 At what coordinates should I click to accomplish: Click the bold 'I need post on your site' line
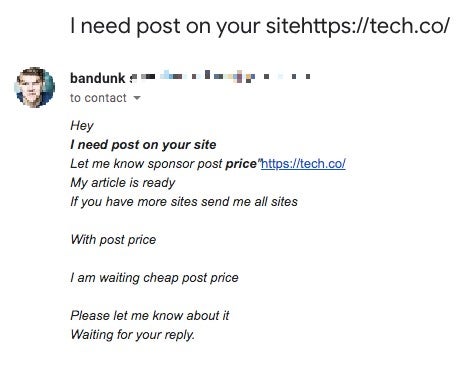[x=143, y=145]
